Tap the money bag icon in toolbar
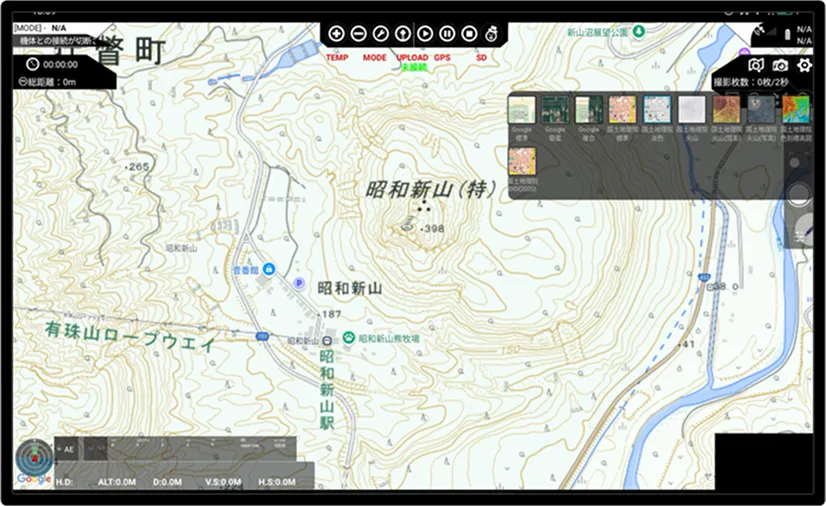The height and width of the screenshot is (506, 826). (x=491, y=34)
